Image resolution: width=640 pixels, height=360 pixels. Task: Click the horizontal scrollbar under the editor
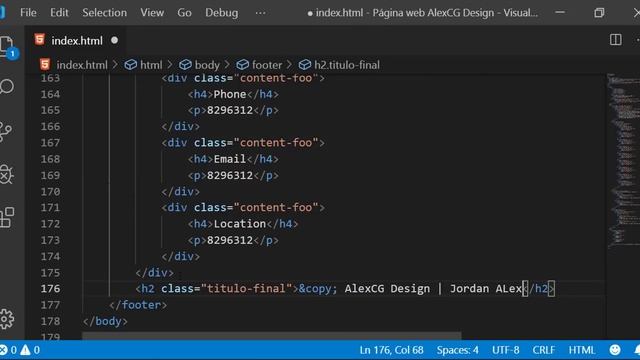pyautogui.click(x=271, y=336)
